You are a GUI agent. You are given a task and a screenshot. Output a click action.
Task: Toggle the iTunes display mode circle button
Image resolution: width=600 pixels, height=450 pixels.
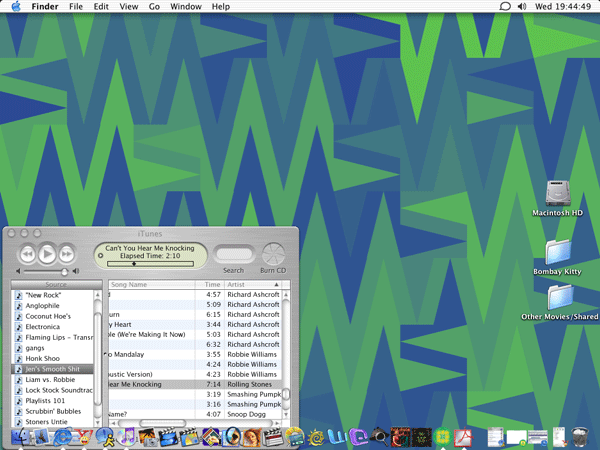pyautogui.click(x=101, y=255)
